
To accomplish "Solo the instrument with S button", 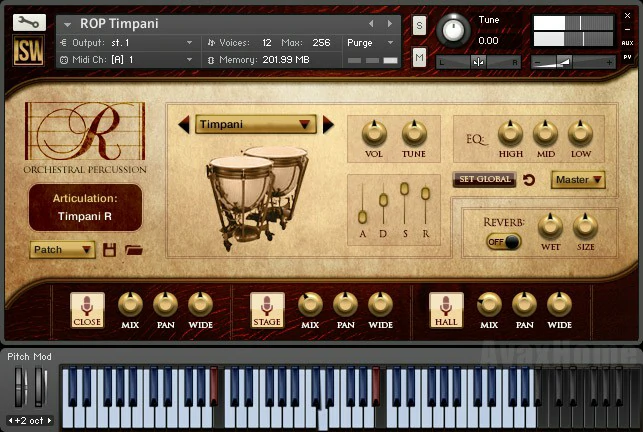I will pos(419,24).
